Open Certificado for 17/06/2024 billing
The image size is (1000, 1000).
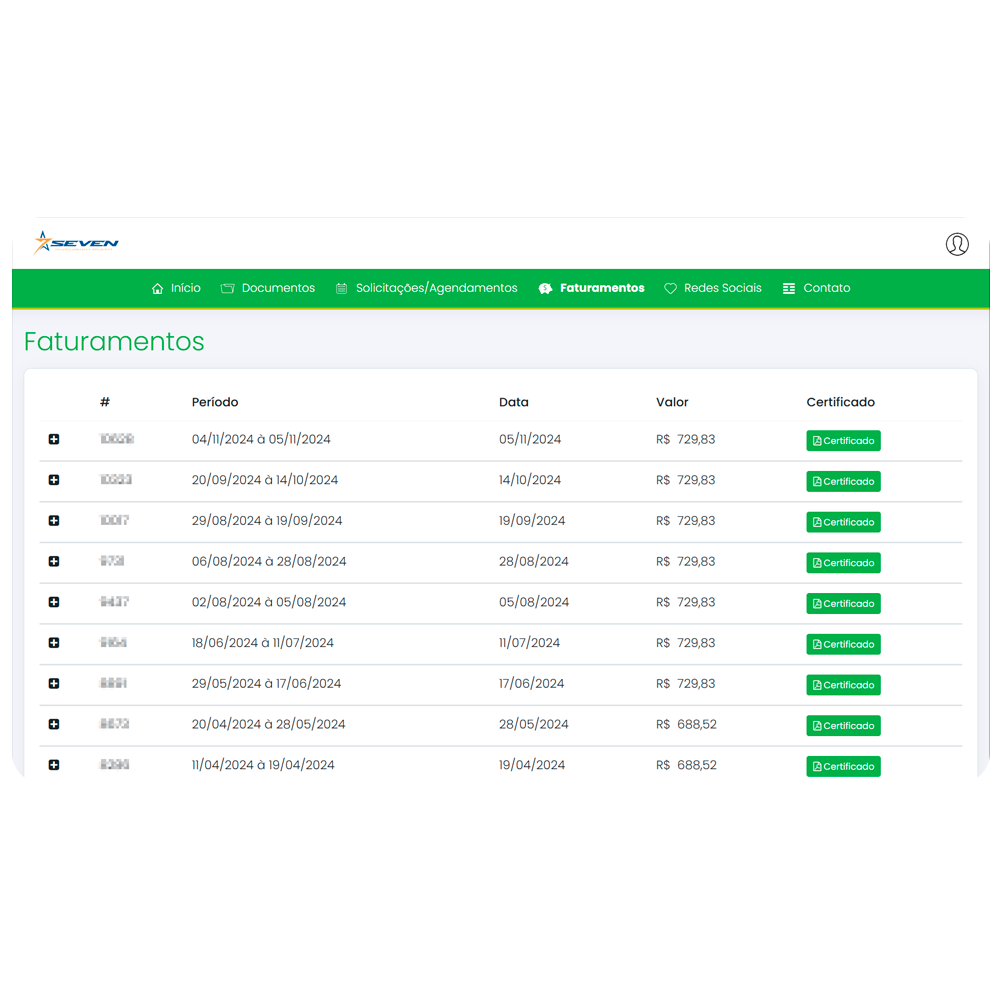click(843, 685)
